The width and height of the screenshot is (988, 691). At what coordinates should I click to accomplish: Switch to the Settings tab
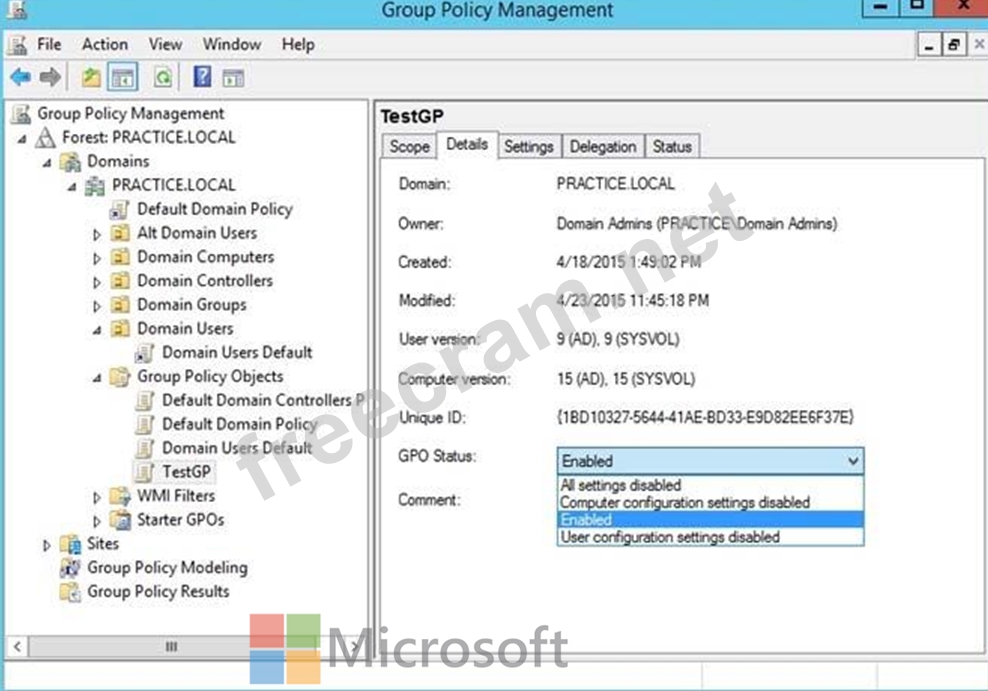click(x=529, y=147)
